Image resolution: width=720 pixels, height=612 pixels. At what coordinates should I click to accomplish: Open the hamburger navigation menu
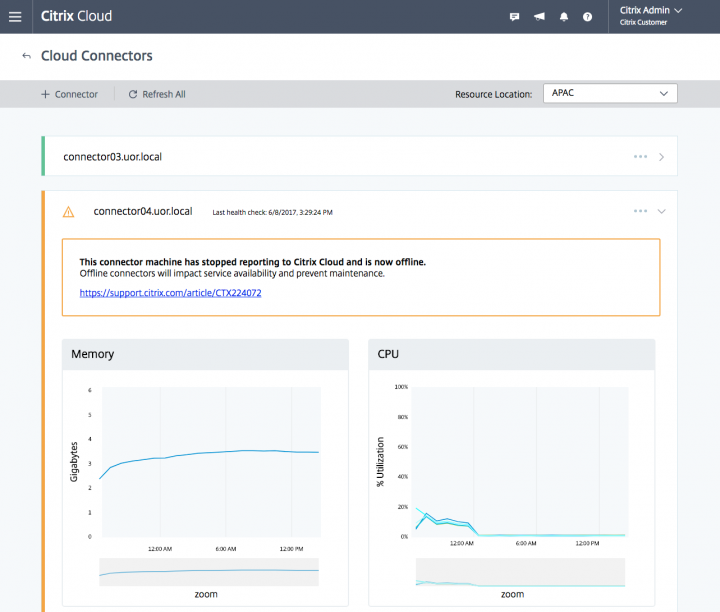point(14,16)
